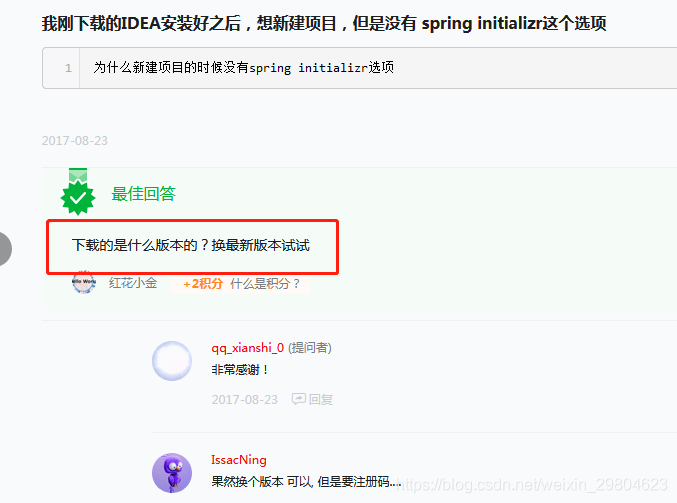Screen dimensions: 677x503
Task: Click the +2积分 points label
Action: (202, 284)
